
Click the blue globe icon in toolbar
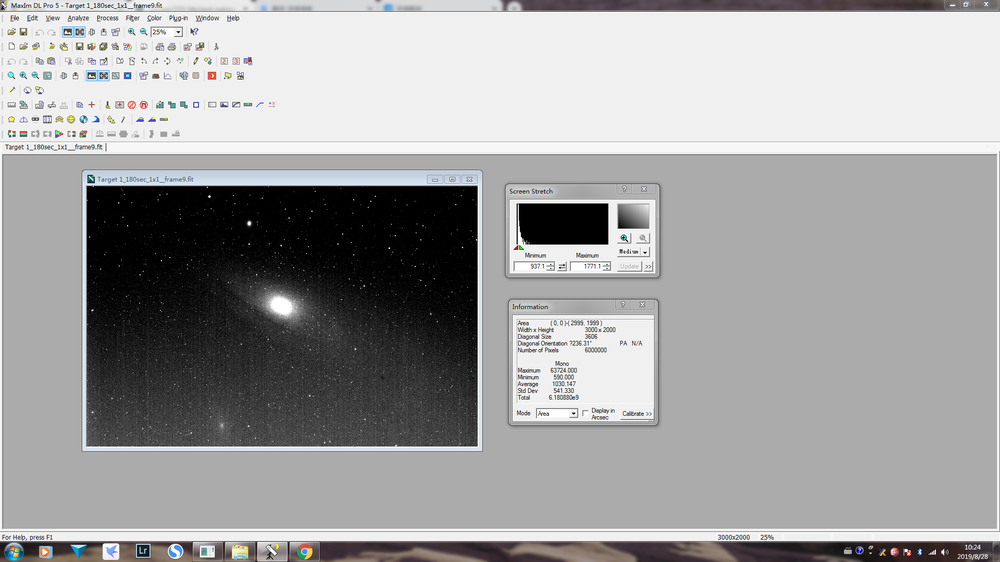(x=84, y=119)
